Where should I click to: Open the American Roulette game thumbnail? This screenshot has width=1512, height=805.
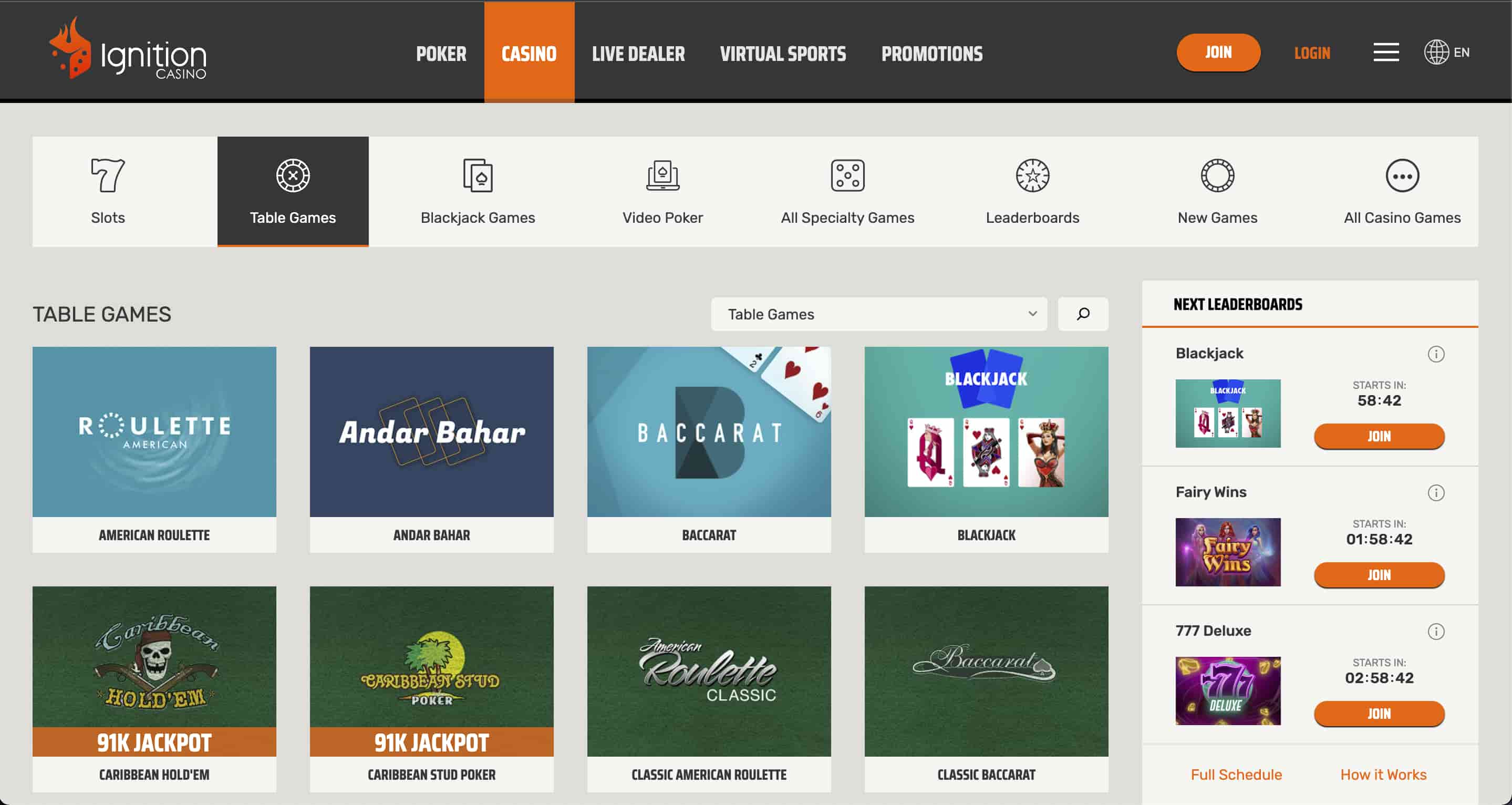pyautogui.click(x=154, y=431)
